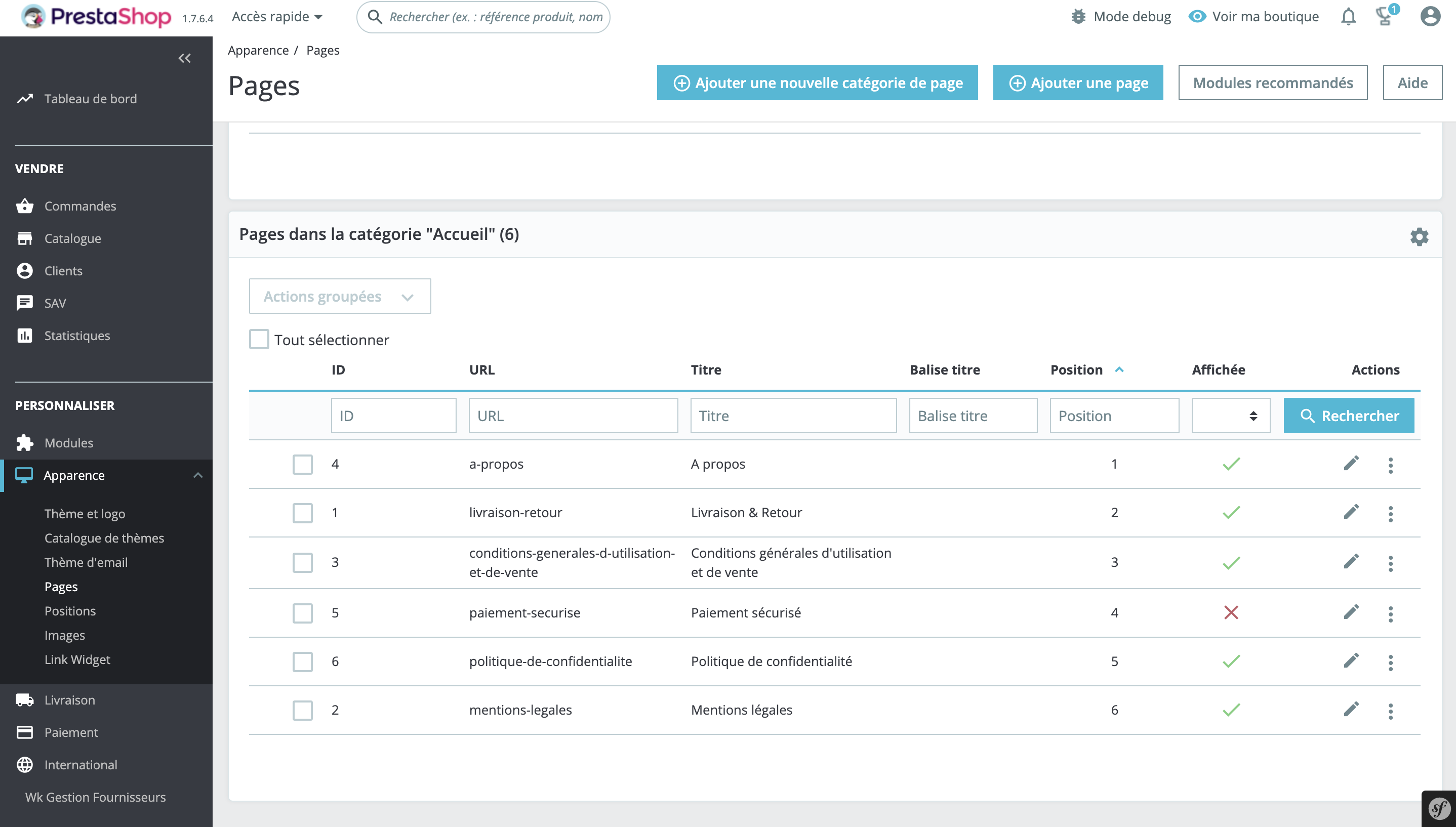Open the Symfony debug toolbar icon
The image size is (1456, 827).
pyautogui.click(x=1438, y=808)
